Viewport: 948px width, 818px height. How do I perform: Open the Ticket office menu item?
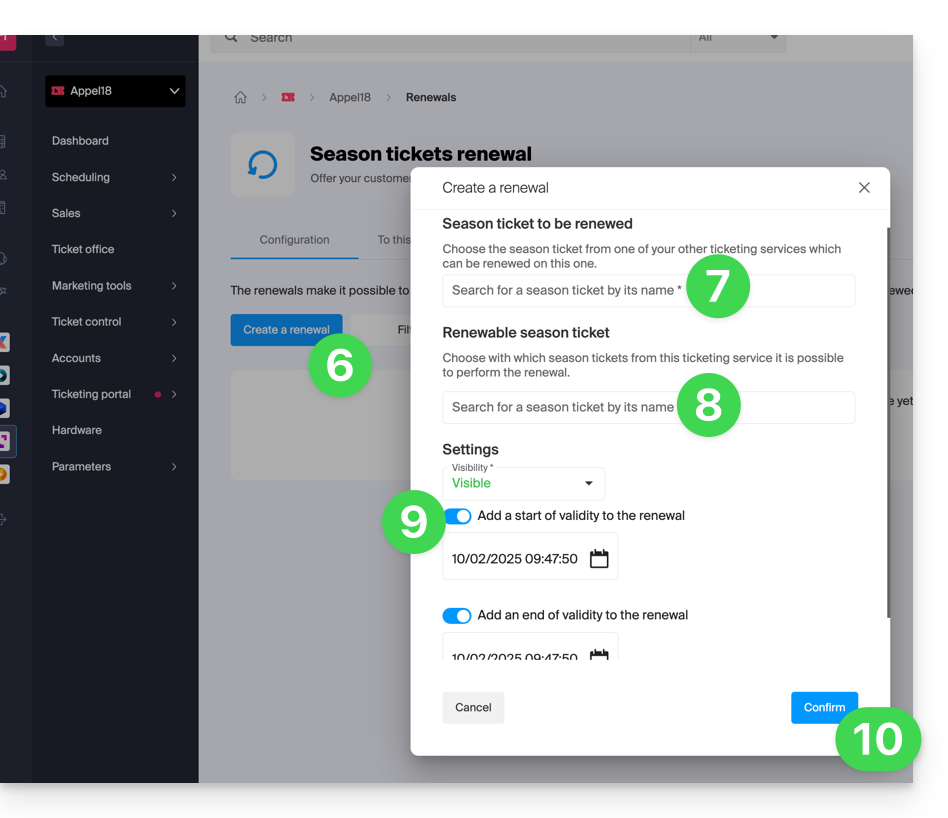[83, 250]
